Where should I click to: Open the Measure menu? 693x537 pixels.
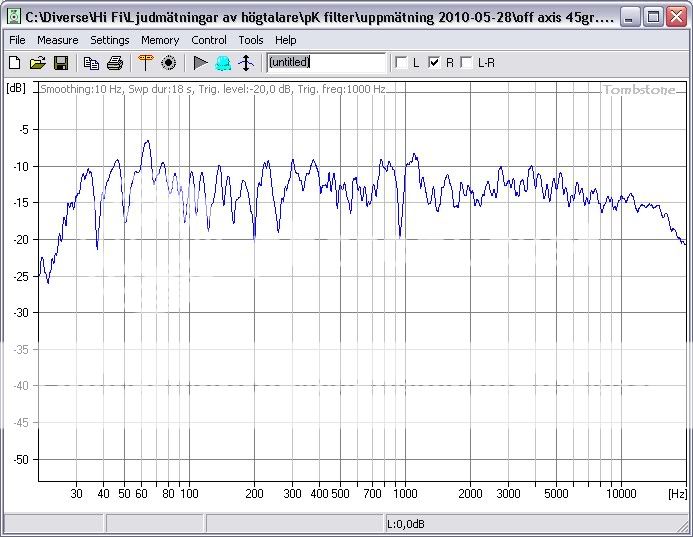57,40
